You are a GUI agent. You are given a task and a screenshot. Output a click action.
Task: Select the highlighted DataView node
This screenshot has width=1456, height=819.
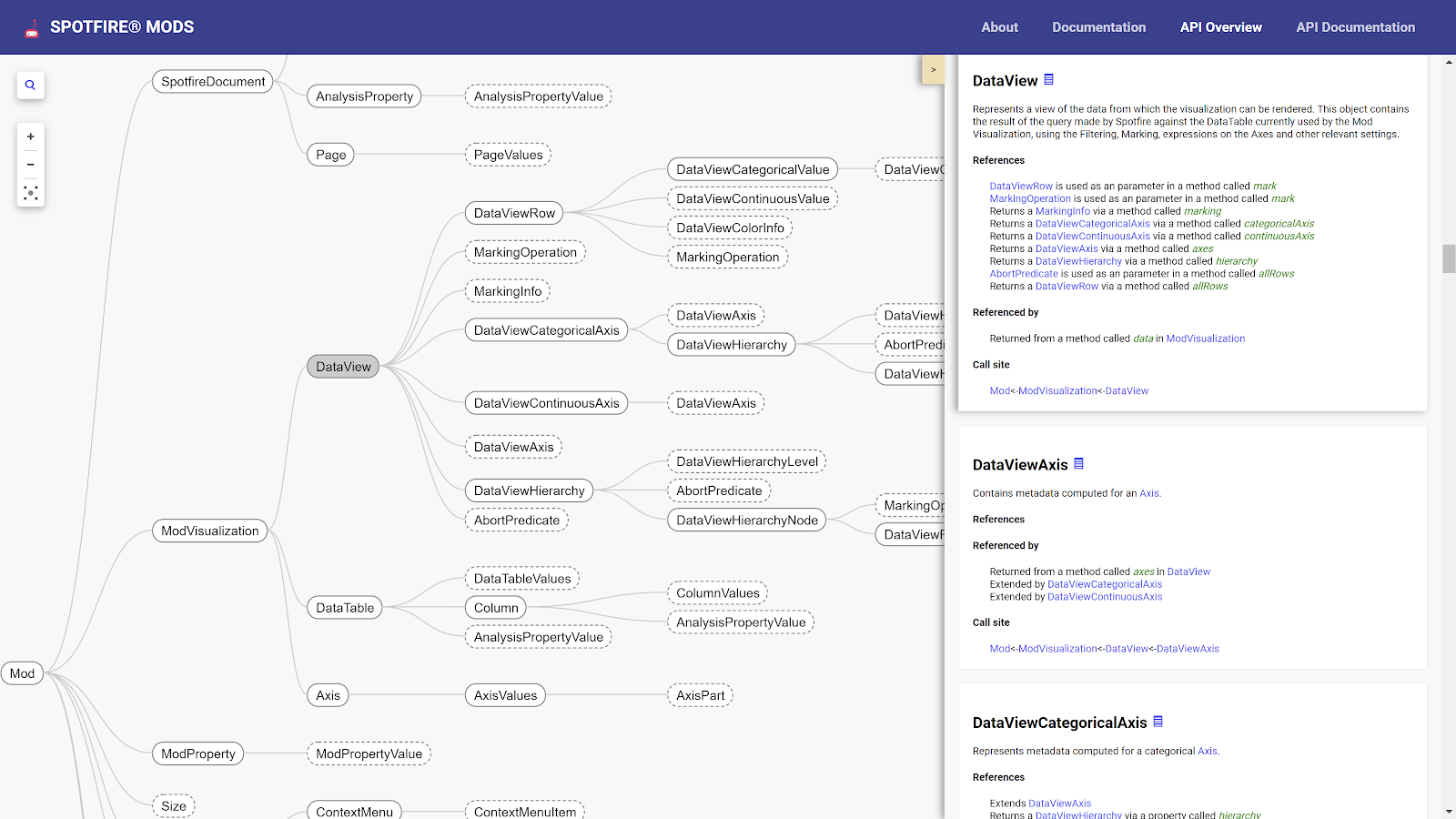(x=343, y=367)
